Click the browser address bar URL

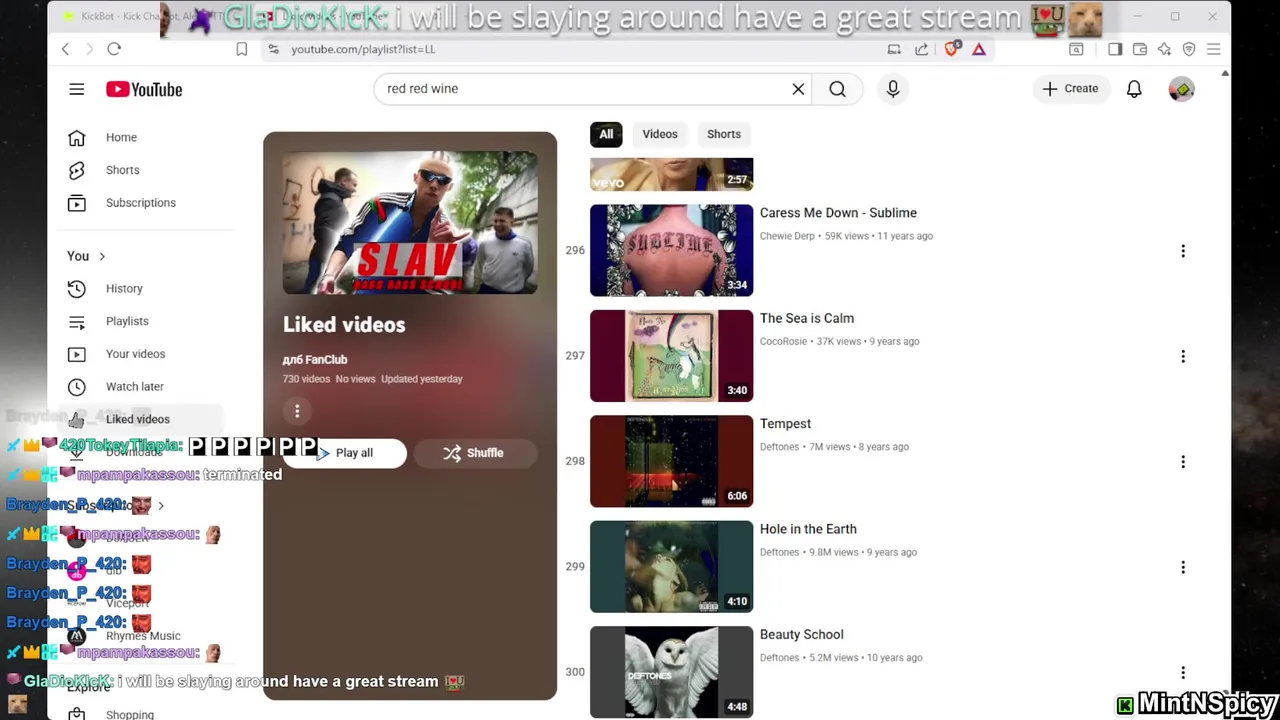363,49
